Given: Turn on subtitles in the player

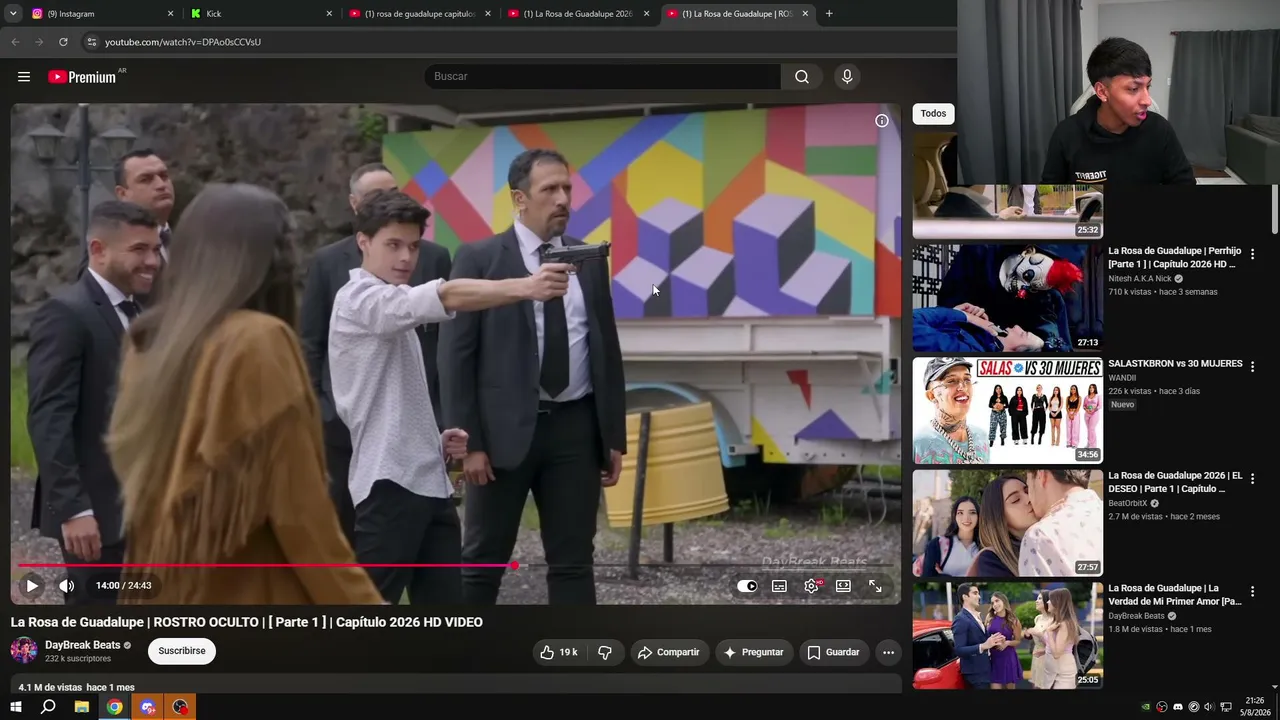Looking at the screenshot, I should 779,586.
